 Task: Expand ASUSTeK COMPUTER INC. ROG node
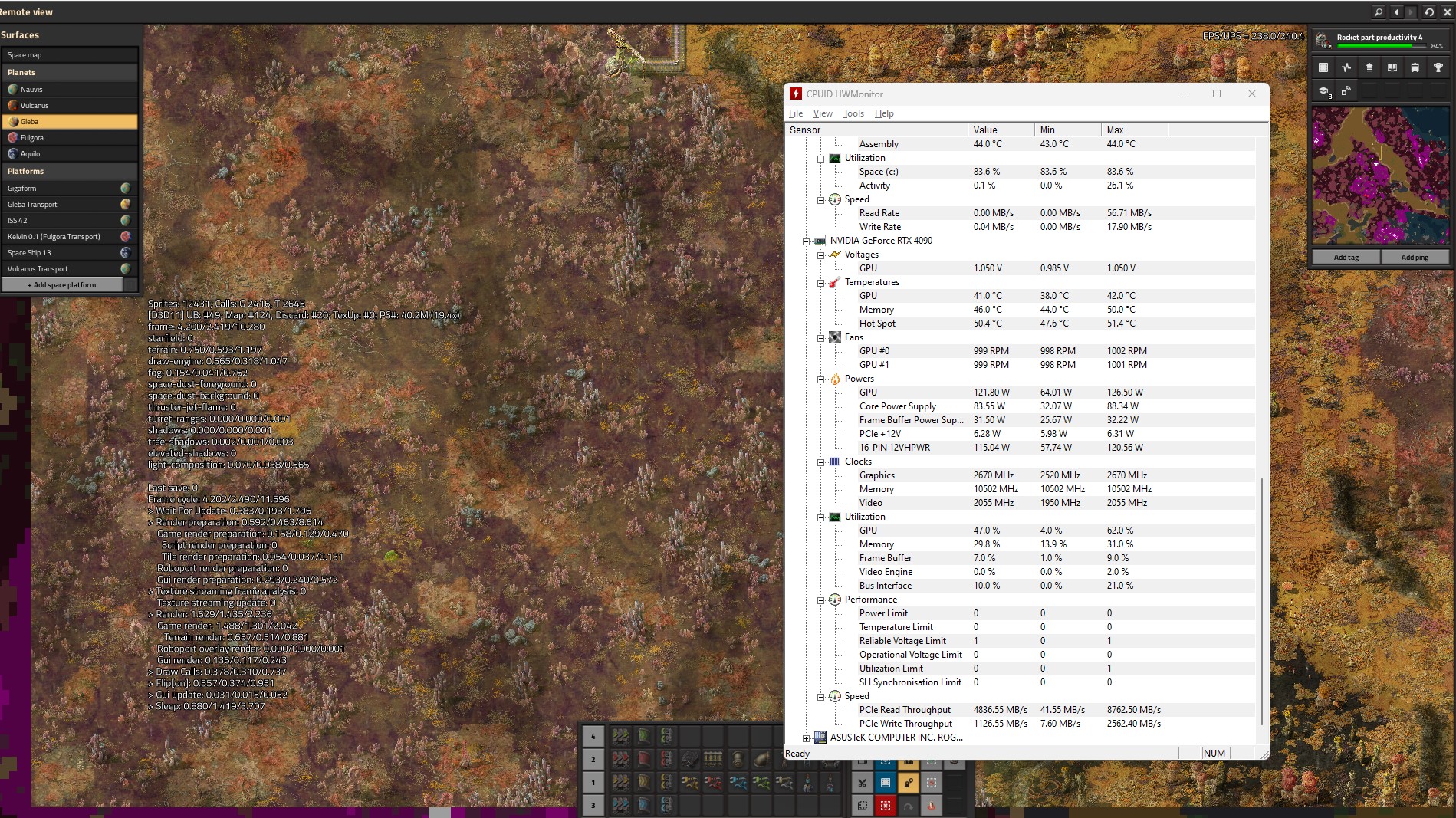click(806, 738)
